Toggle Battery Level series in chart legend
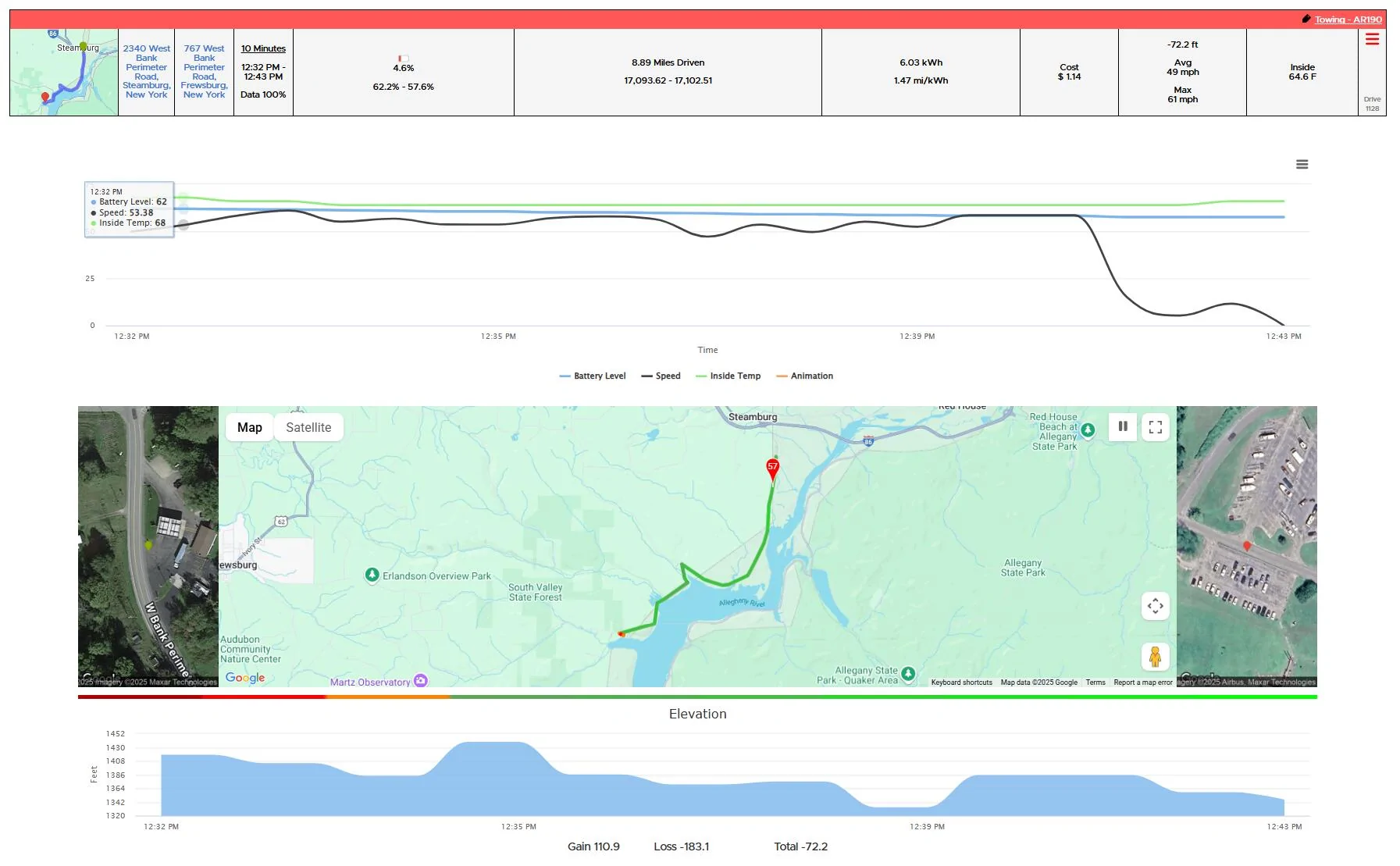This screenshot has height=866, width=1400. (593, 376)
